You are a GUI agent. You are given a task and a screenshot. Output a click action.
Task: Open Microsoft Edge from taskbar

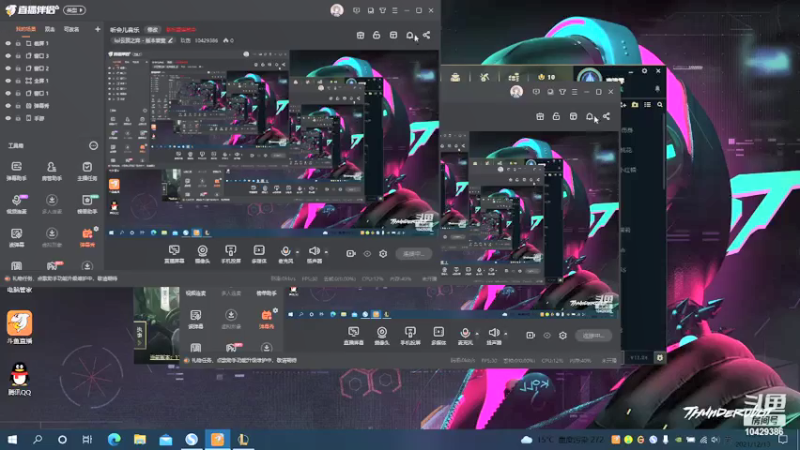point(114,439)
